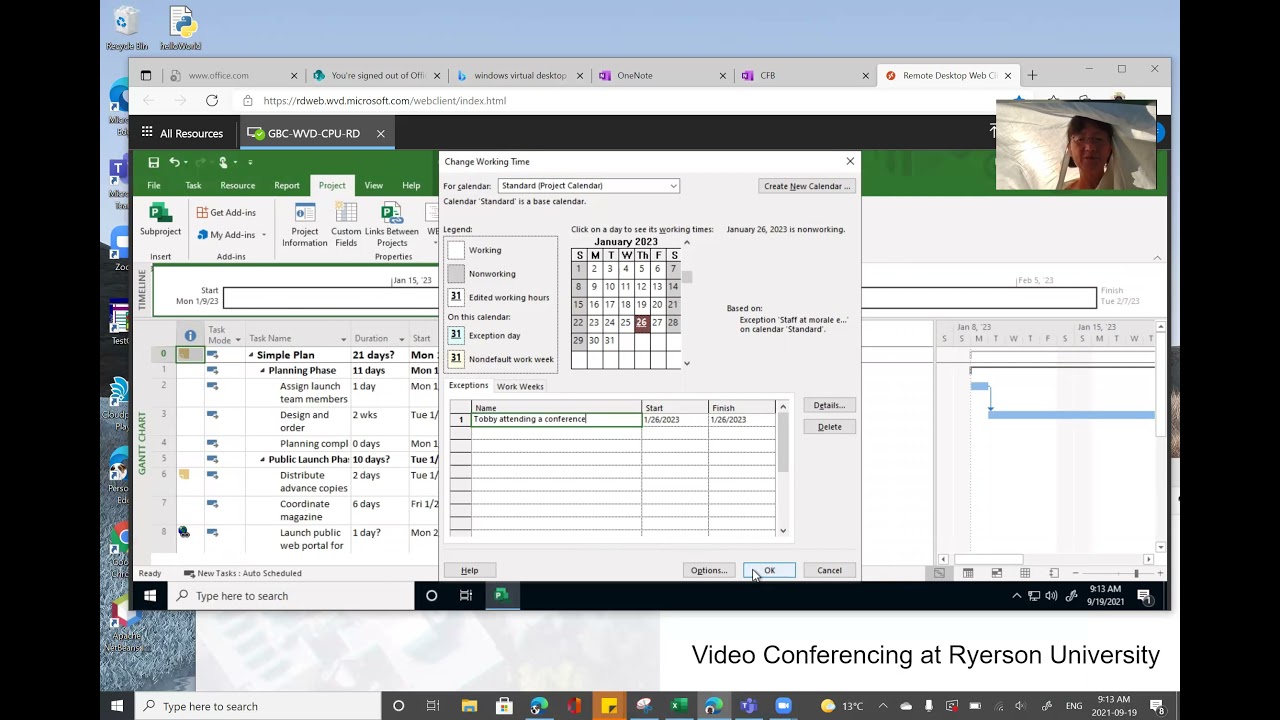Cancel the Change Working Time dialog
This screenshot has height=720, width=1280.
tap(829, 570)
